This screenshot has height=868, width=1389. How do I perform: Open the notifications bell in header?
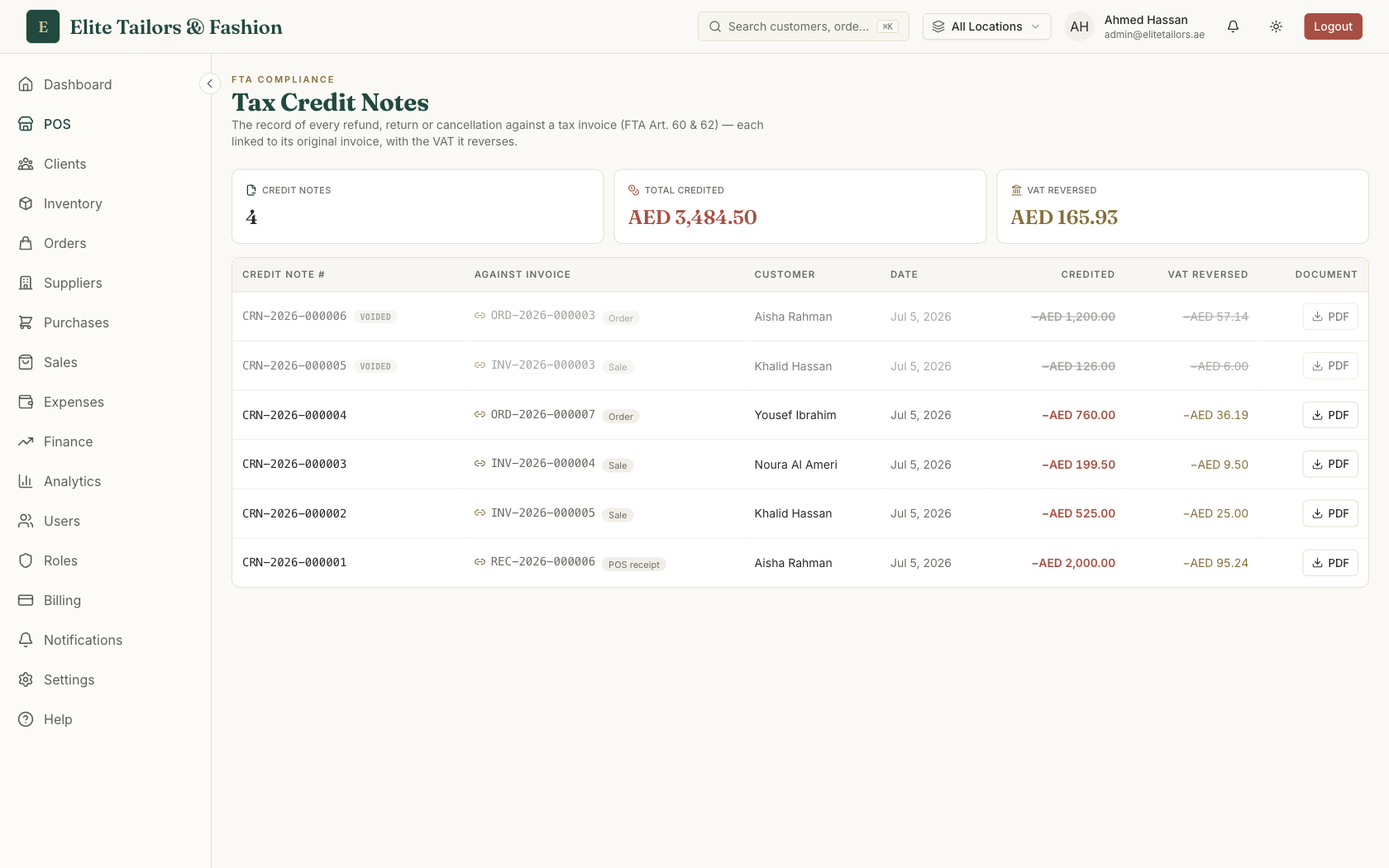1233,26
